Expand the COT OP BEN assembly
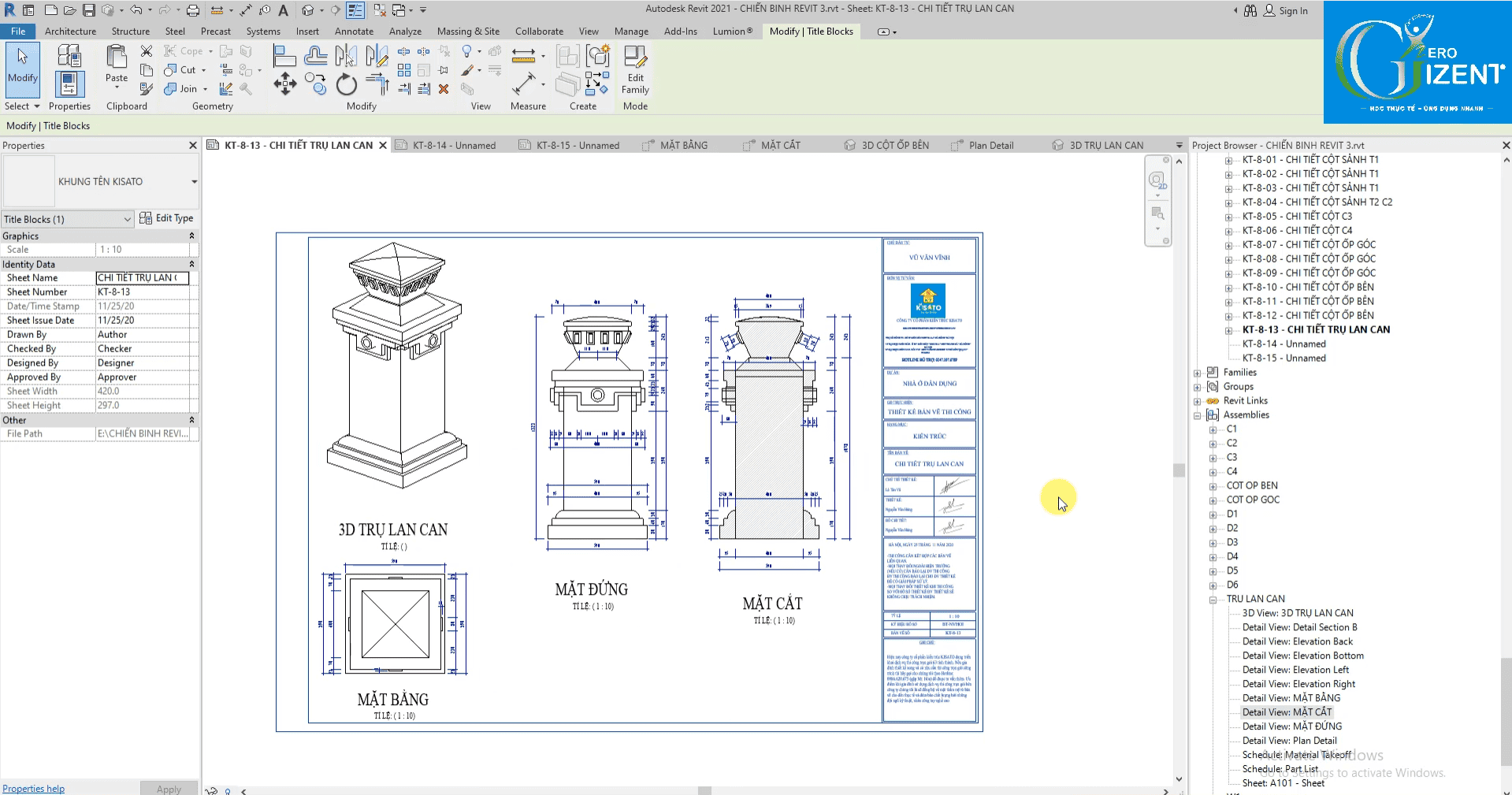 (1213, 486)
